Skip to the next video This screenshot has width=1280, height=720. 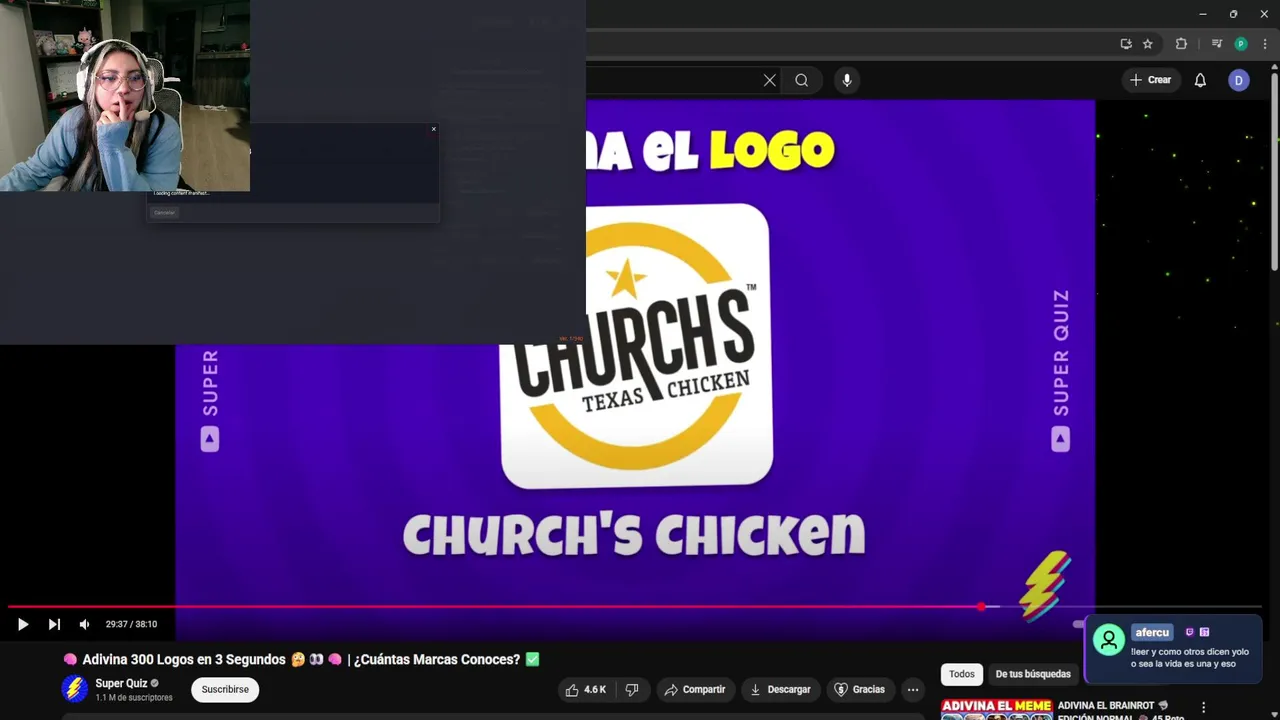[x=54, y=624]
